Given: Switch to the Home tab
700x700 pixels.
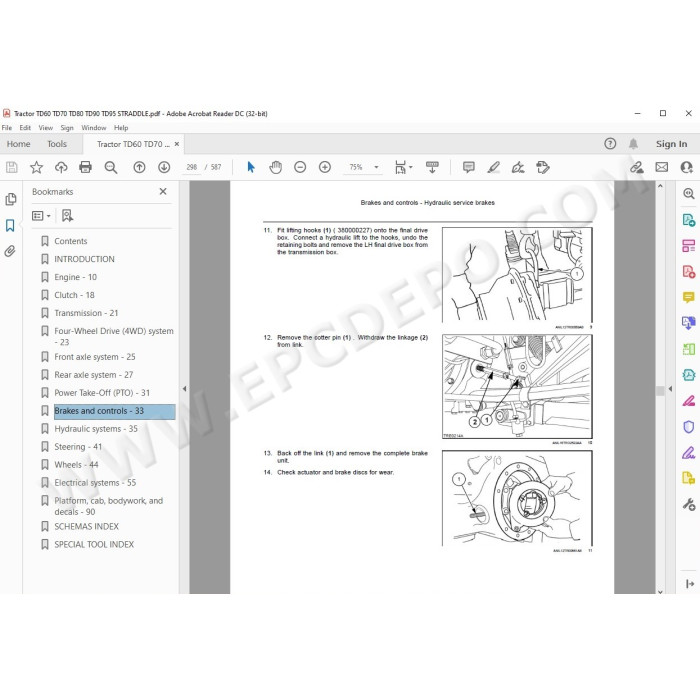Looking at the screenshot, I should (18, 144).
